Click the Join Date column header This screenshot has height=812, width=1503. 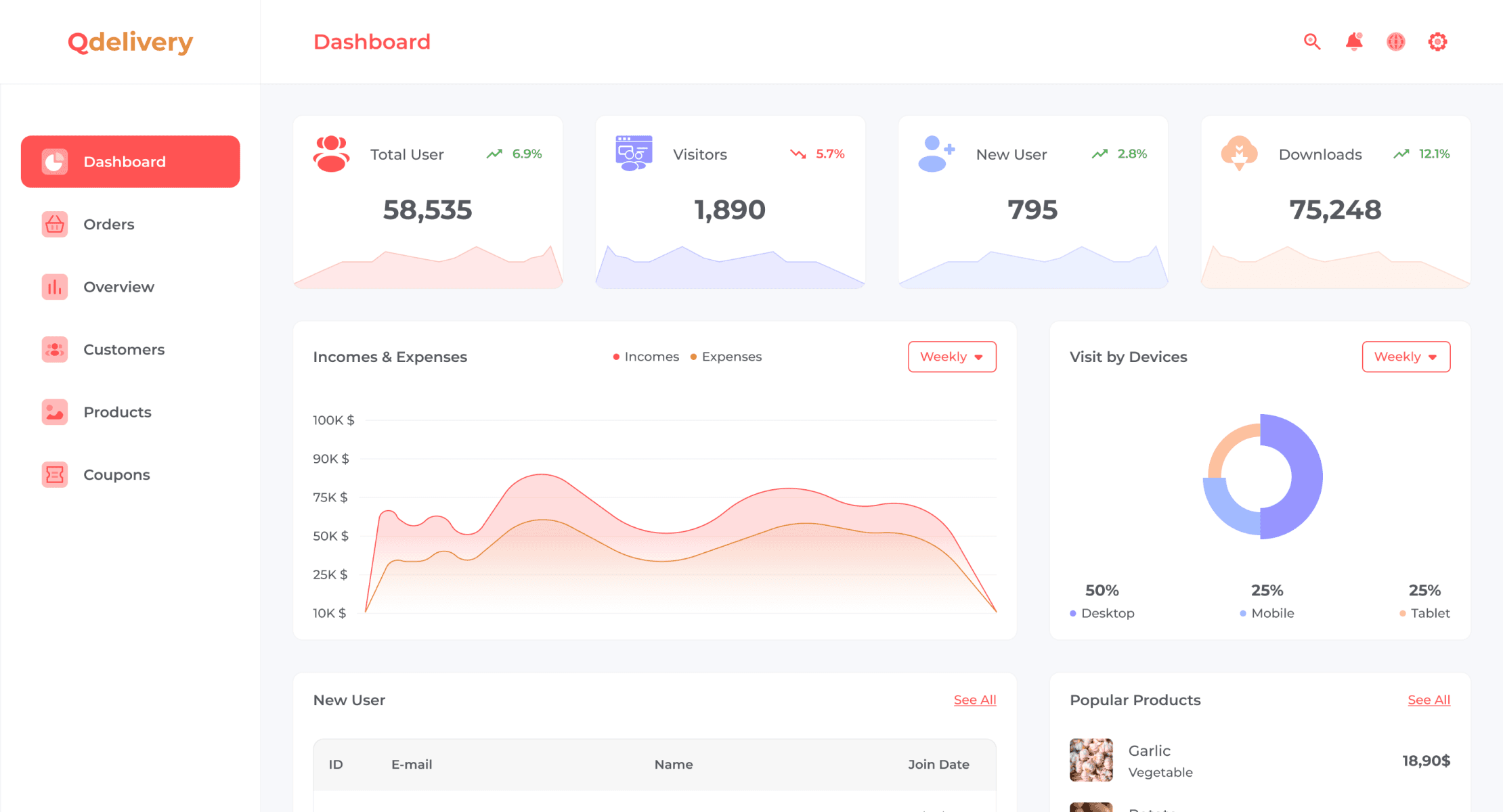click(939, 764)
